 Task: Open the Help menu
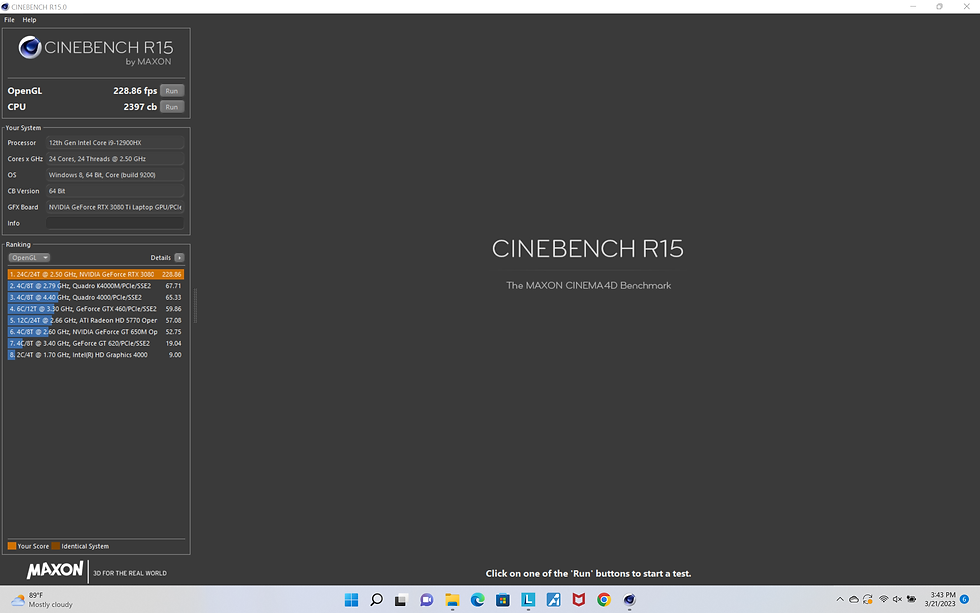29,20
